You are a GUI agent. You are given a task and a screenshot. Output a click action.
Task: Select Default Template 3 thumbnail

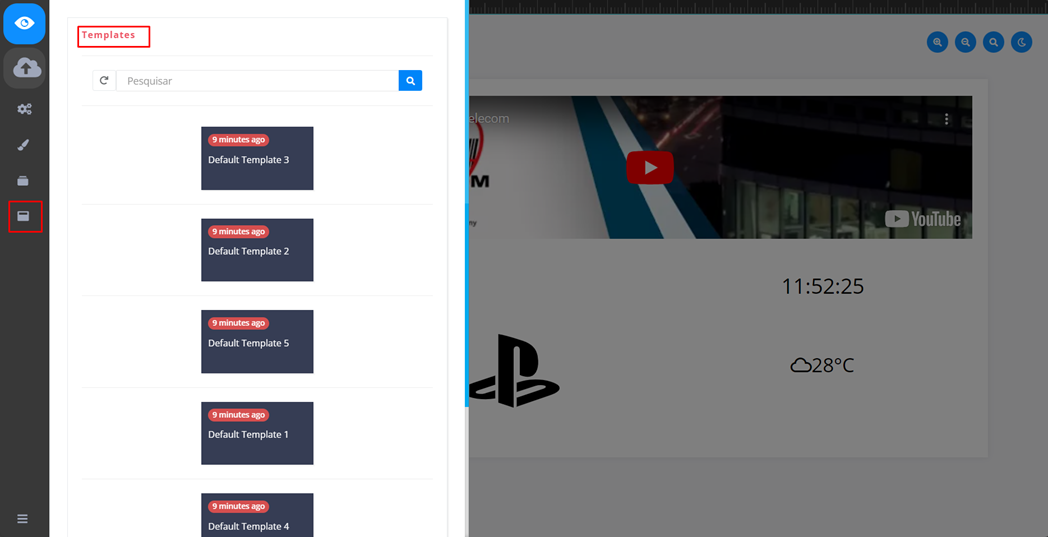(257, 158)
